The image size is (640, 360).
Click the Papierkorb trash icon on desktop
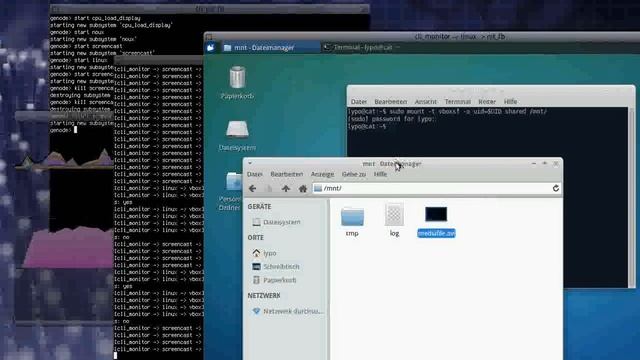coord(237,77)
